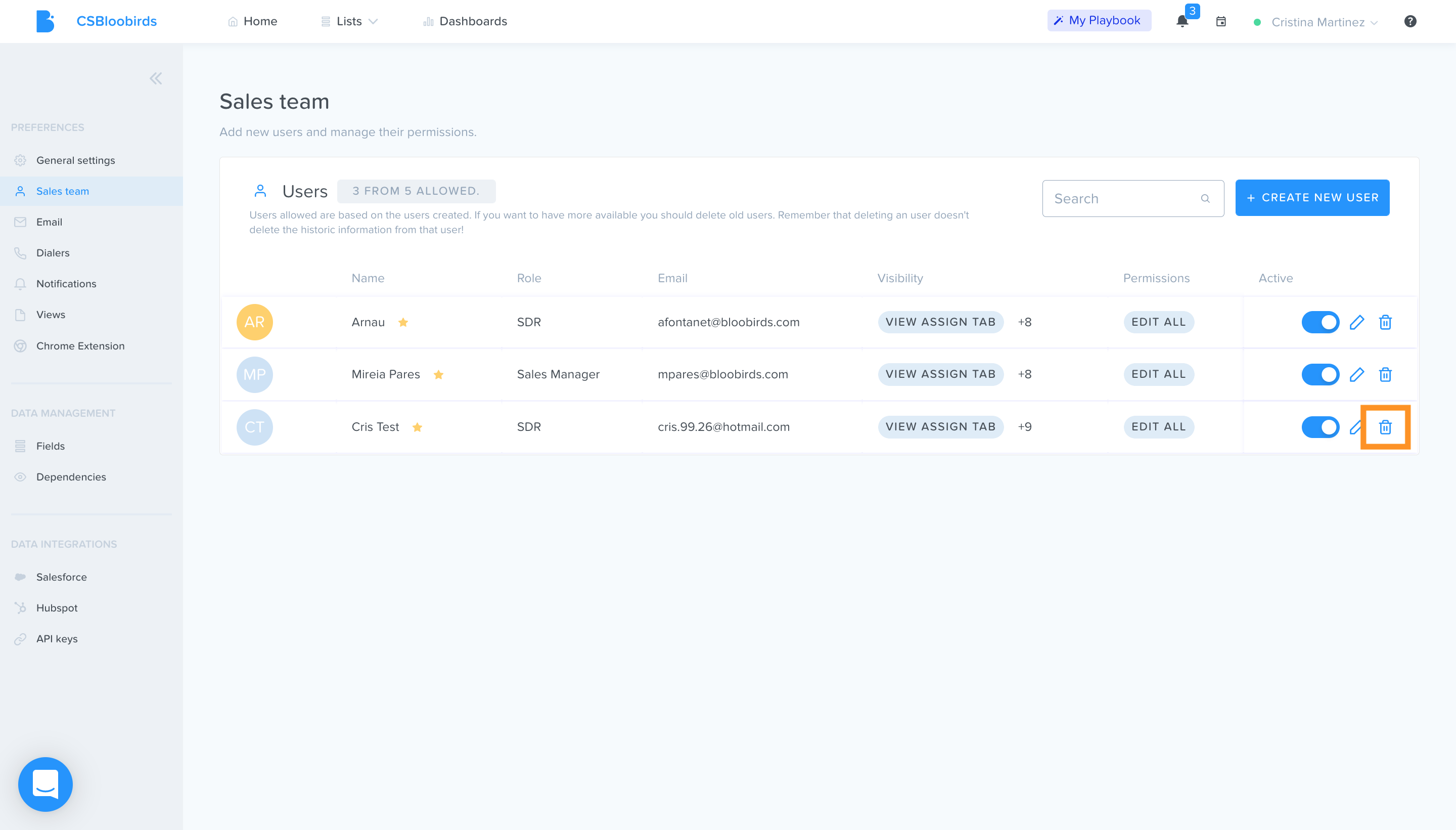Open My Playbook
This screenshot has width=1456, height=830.
click(1099, 21)
